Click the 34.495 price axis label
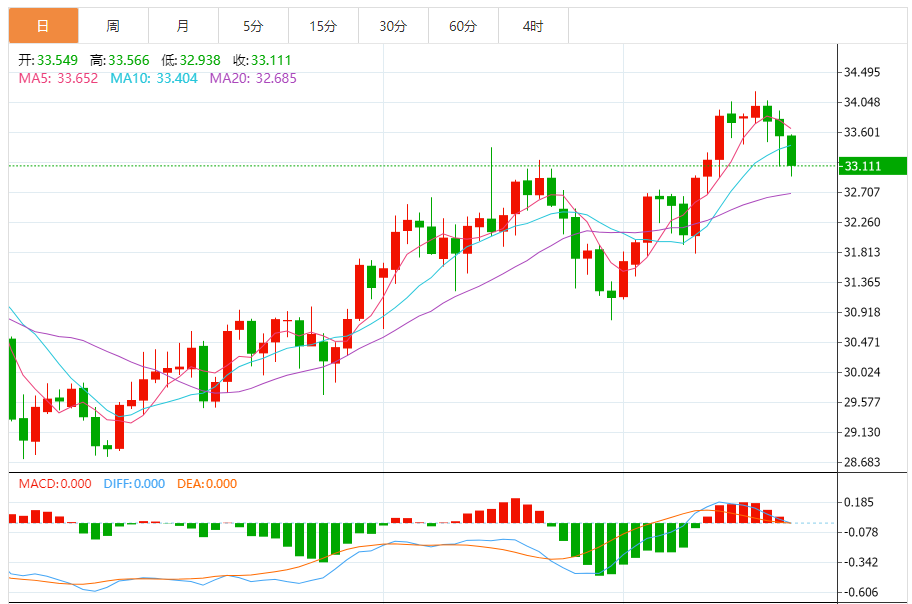This screenshot has height=604, width=912. coord(862,72)
